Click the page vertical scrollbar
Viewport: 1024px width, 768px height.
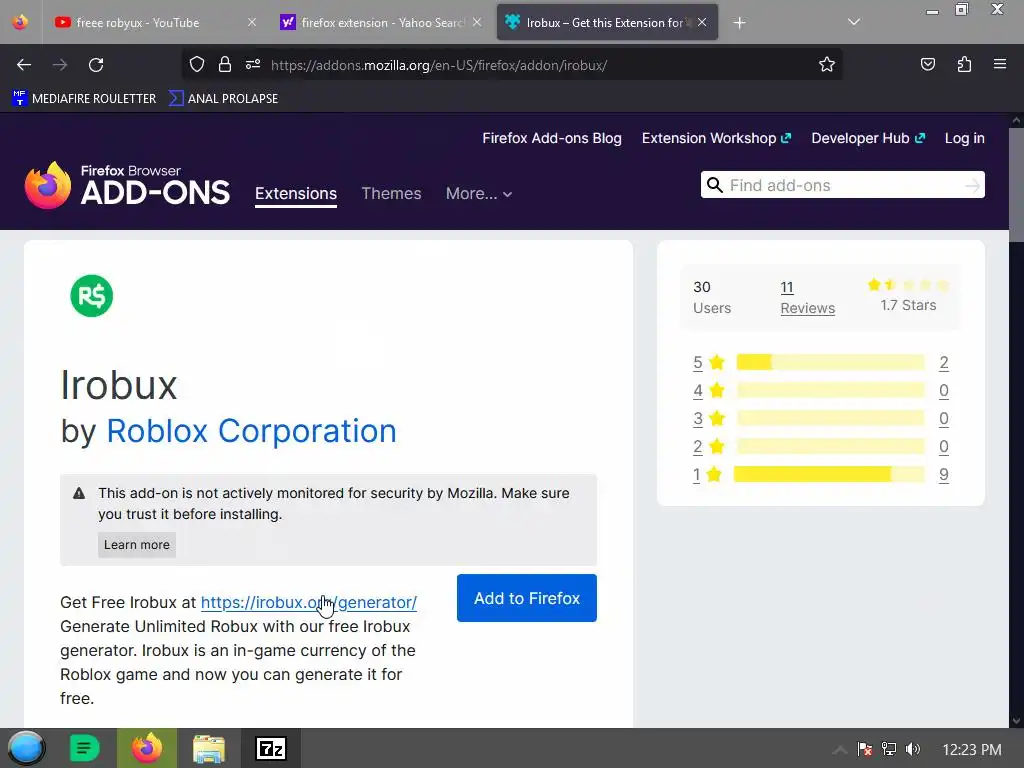(x=1016, y=186)
